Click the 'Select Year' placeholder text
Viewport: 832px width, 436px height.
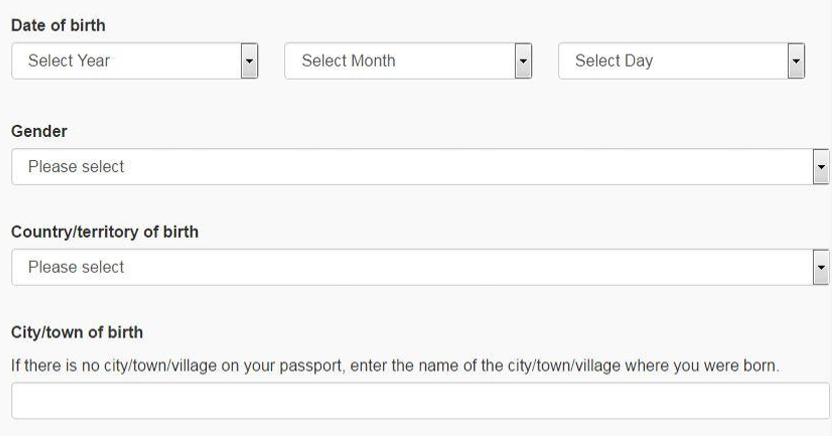(69, 61)
